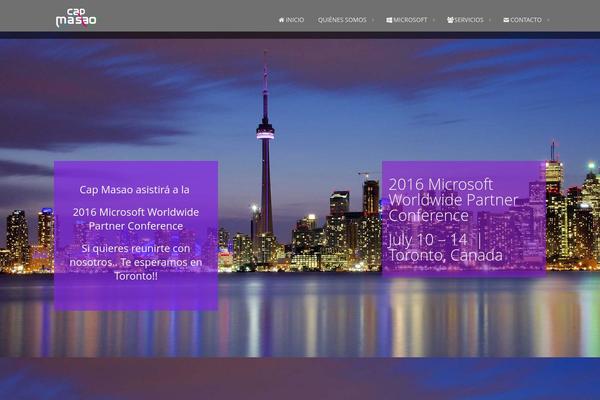The image size is (600, 400).
Task: Click the 'July 10 – 14 | Toronto, Canada' text
Action: (445, 248)
